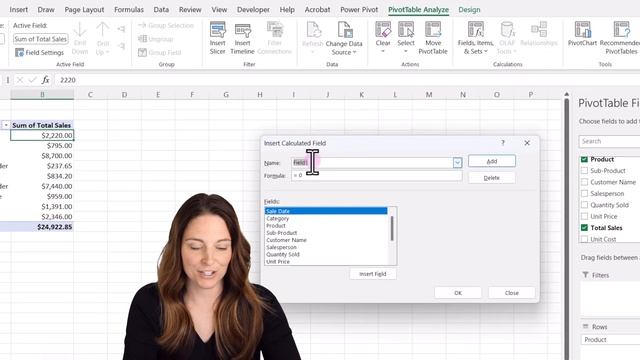Click the Insert Function fx icon

tap(45, 80)
